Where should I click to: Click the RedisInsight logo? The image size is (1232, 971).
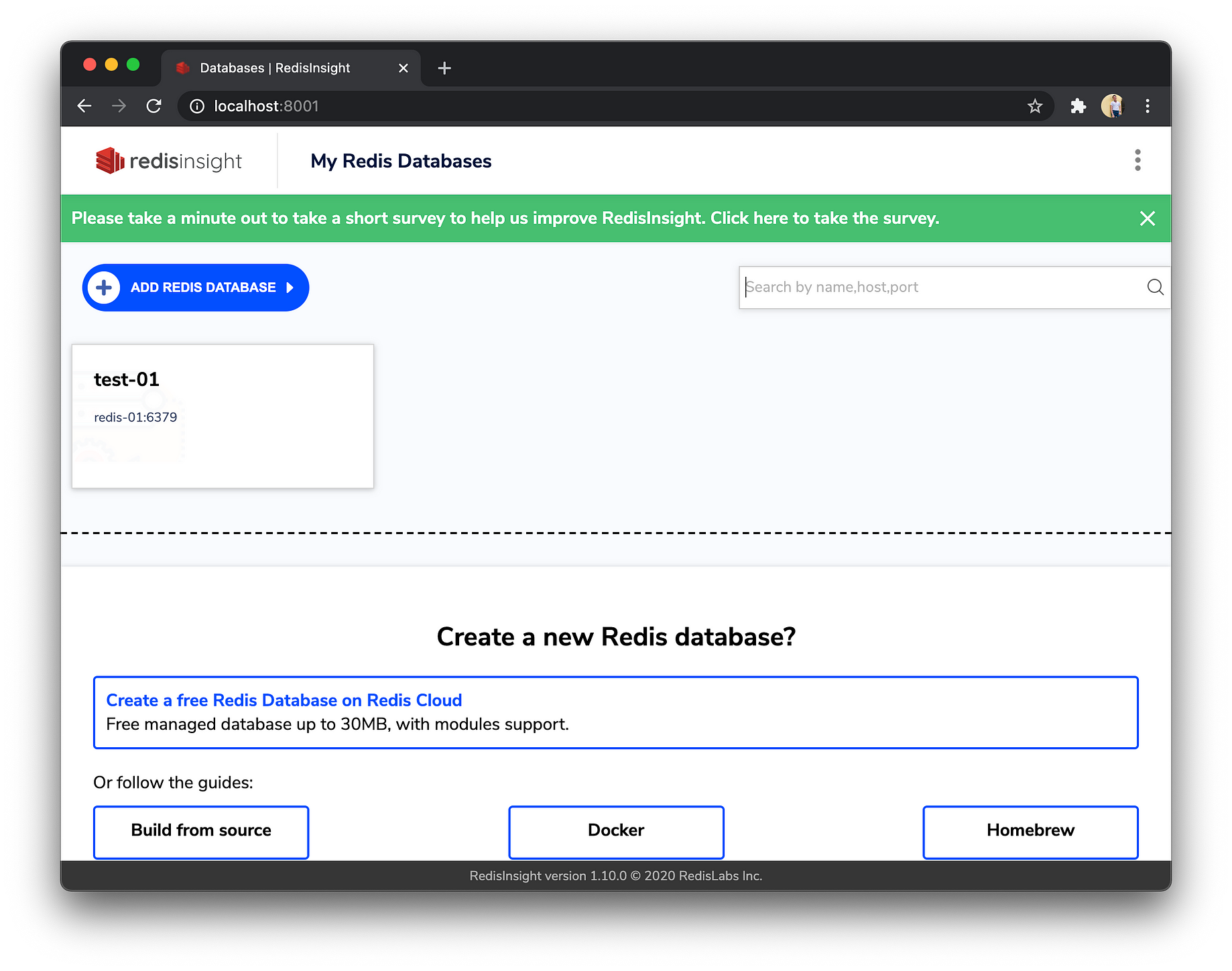tap(169, 161)
